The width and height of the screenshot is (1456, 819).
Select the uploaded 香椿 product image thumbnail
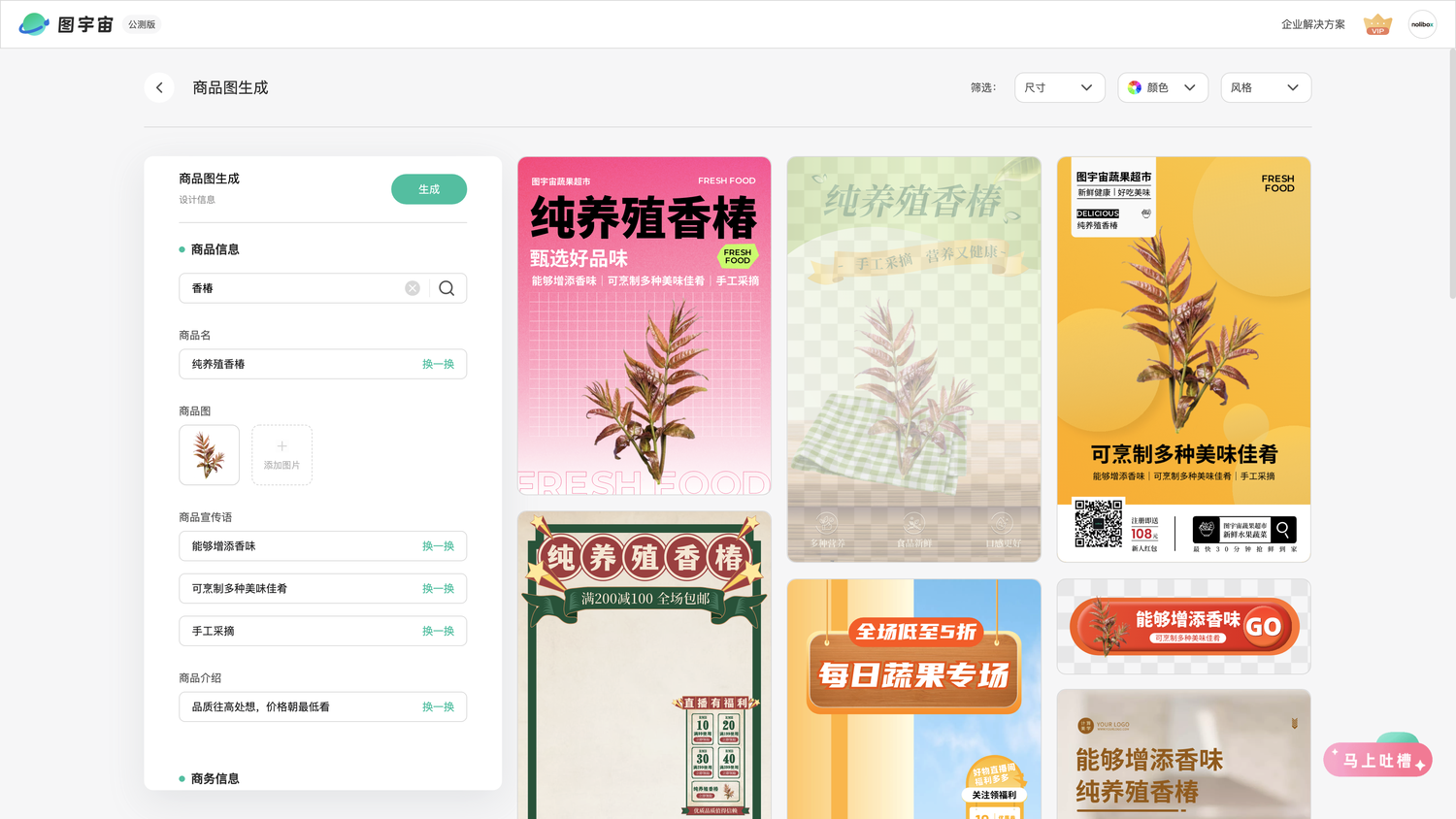(209, 455)
